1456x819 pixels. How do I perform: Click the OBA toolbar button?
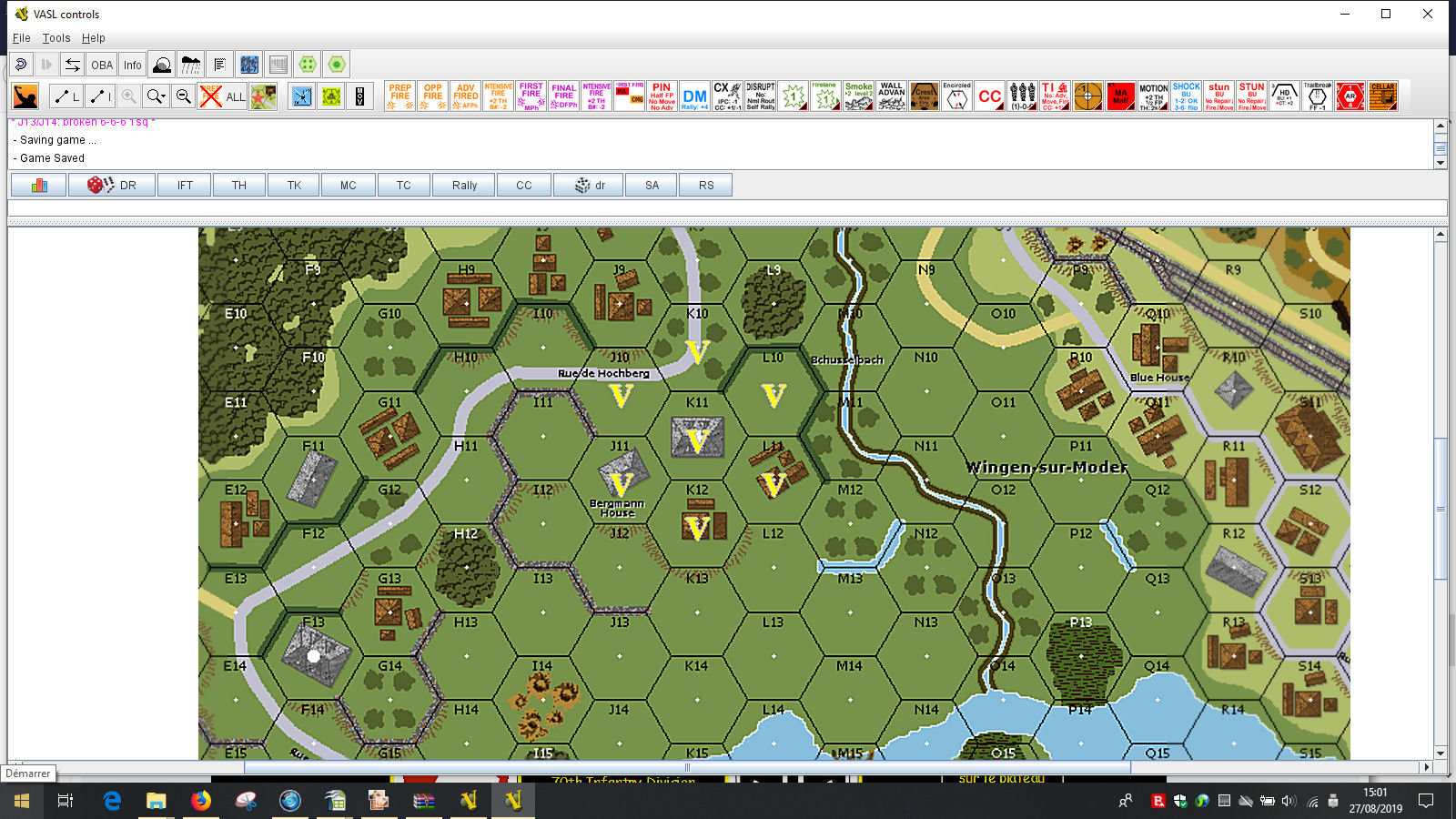coord(102,65)
